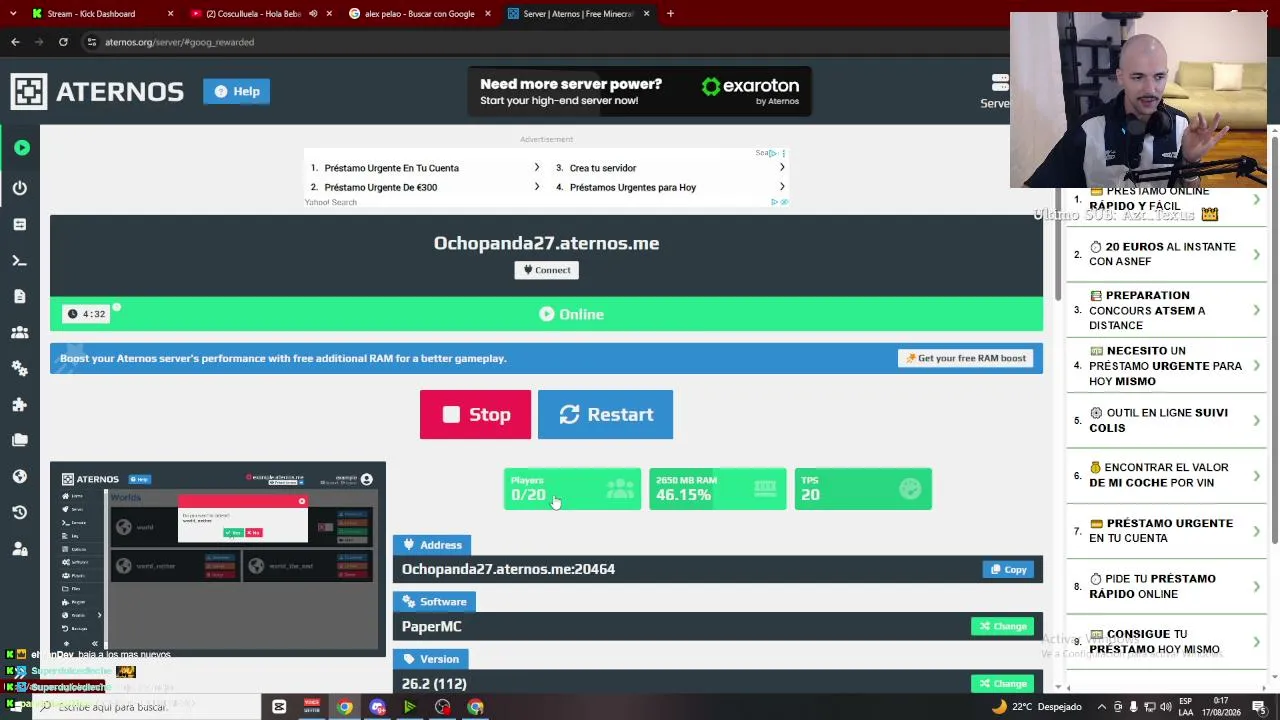The image size is (1280, 720).
Task: Open the Log file sidebar icon
Action: [x=20, y=296]
